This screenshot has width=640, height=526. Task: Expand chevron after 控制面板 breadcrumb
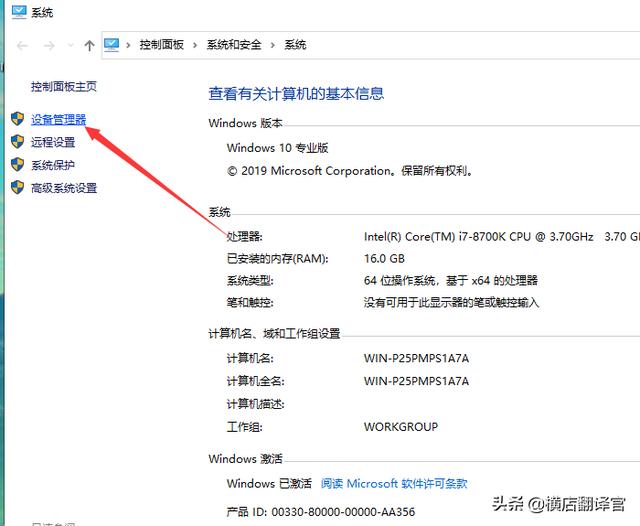coord(195,45)
